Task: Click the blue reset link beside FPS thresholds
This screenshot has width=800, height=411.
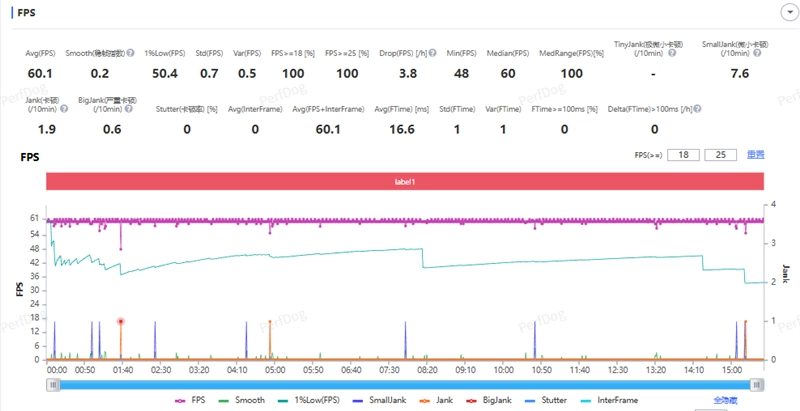Action: 755,155
